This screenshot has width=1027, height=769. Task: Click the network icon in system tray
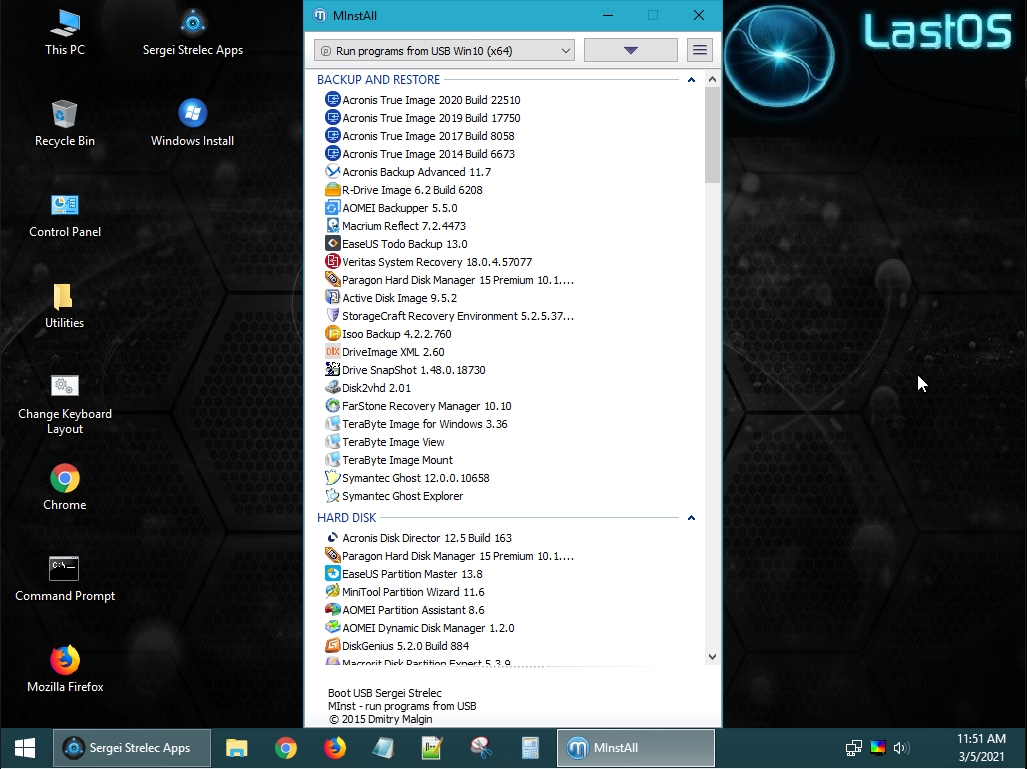click(x=853, y=748)
